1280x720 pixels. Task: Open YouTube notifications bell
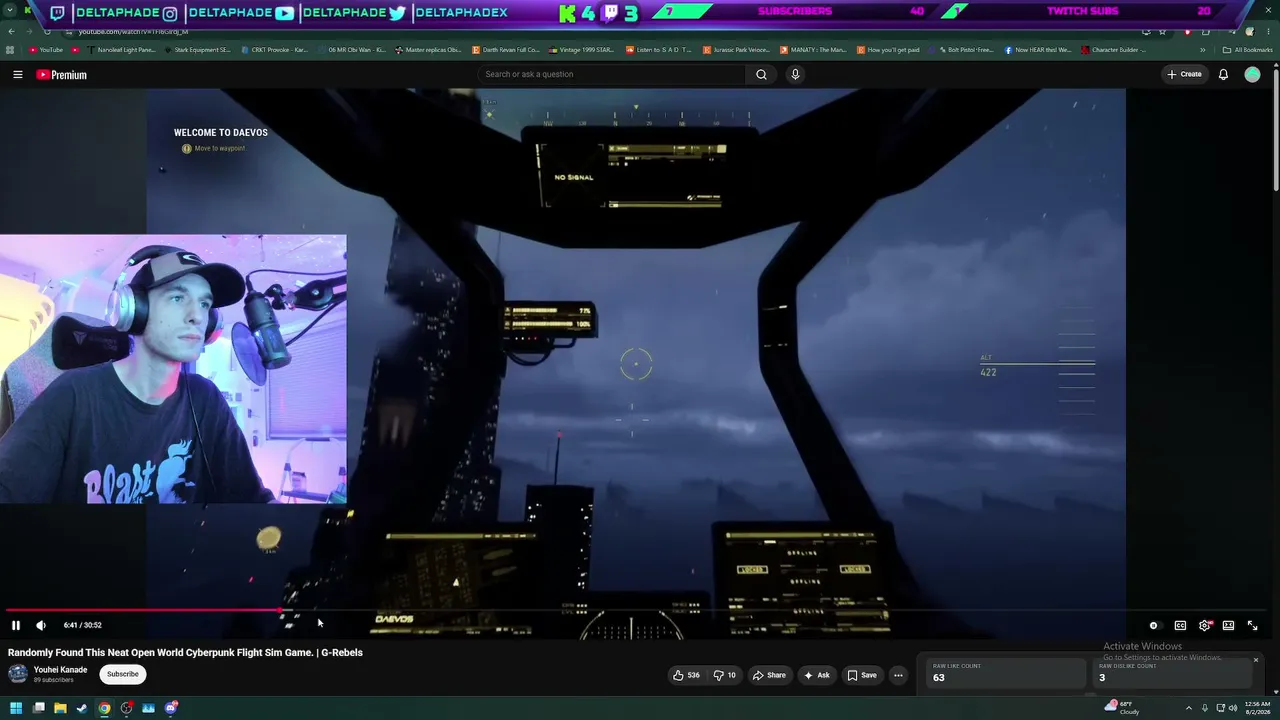coord(1223,74)
